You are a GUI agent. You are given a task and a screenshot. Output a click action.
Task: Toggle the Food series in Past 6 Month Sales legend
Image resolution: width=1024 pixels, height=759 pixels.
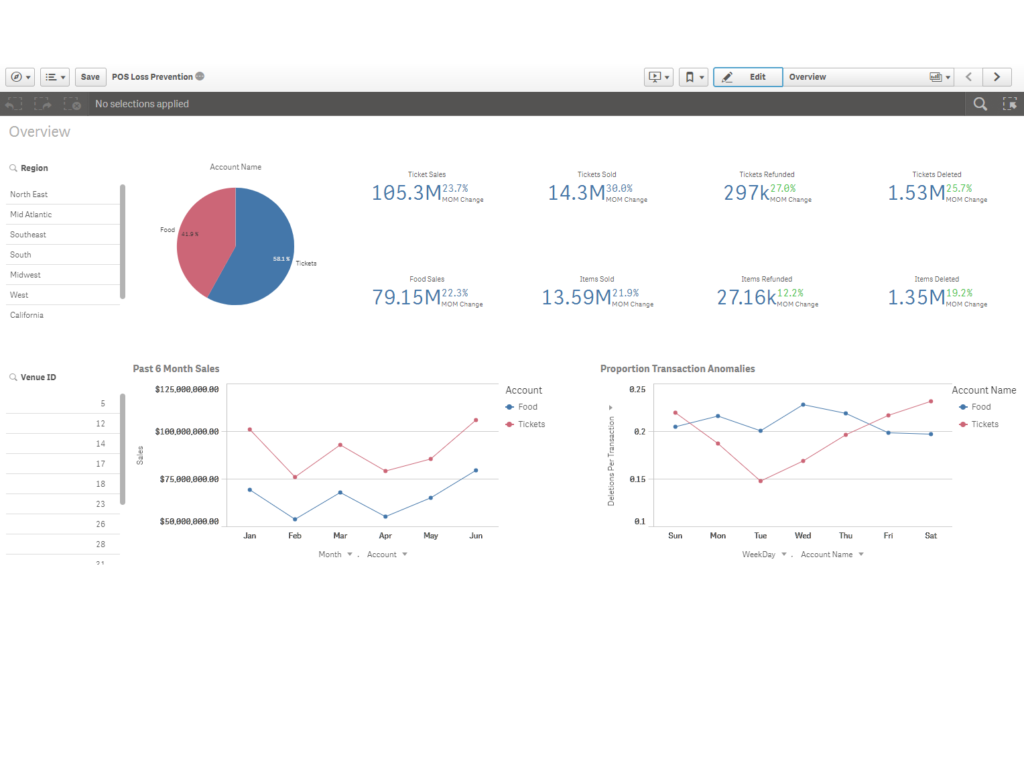[528, 407]
